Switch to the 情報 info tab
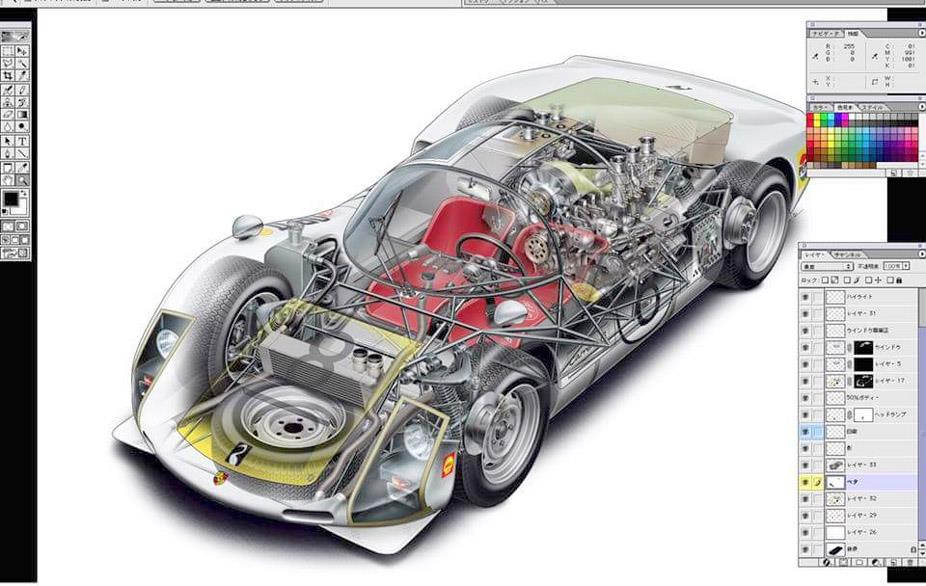 (x=853, y=34)
